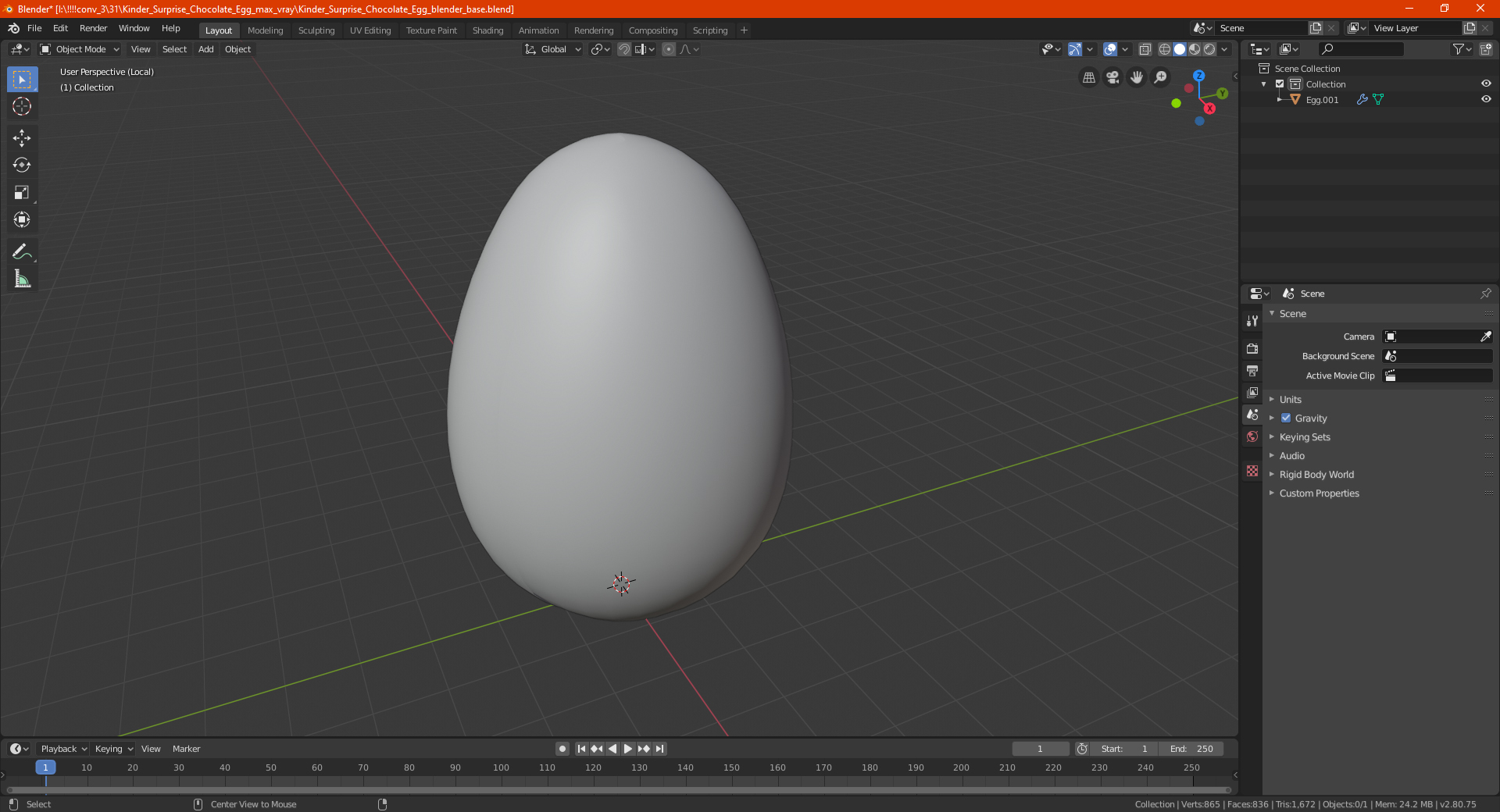Viewport: 1500px width, 812px height.
Task: Switch to material preview shading
Action: point(1195,49)
